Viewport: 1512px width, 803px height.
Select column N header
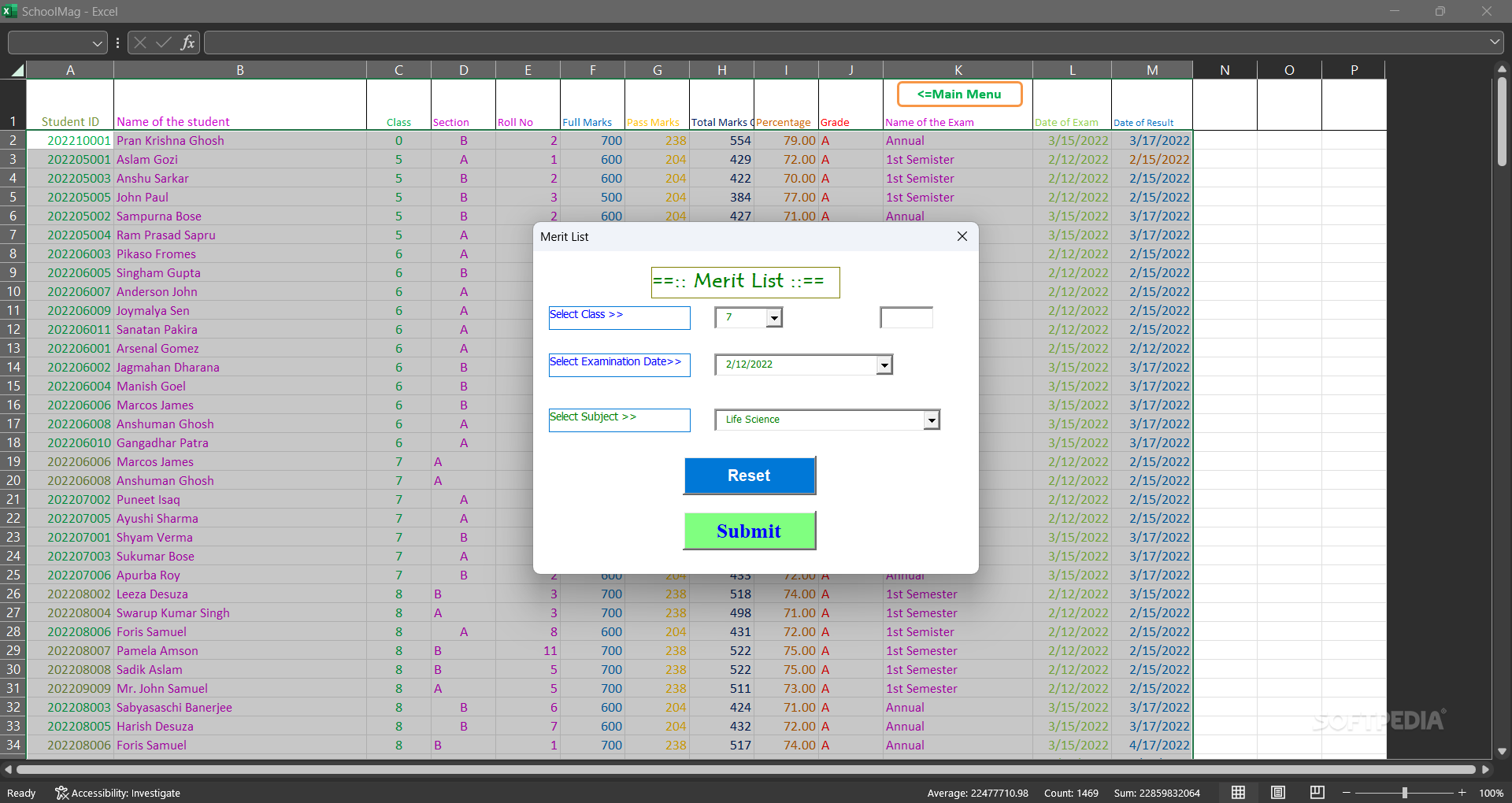[1225, 70]
